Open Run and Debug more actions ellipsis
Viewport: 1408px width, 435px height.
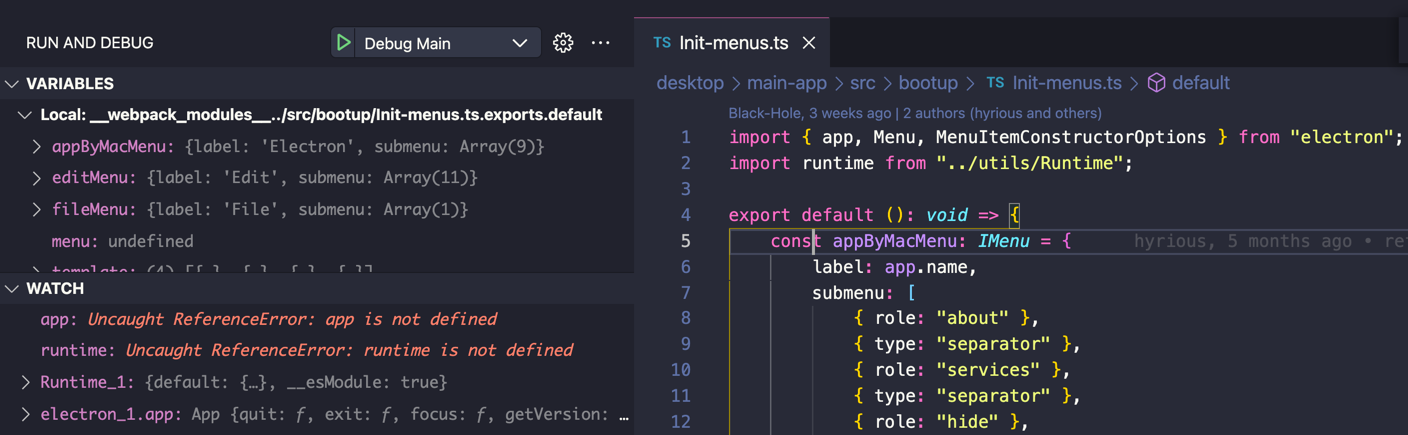(600, 43)
